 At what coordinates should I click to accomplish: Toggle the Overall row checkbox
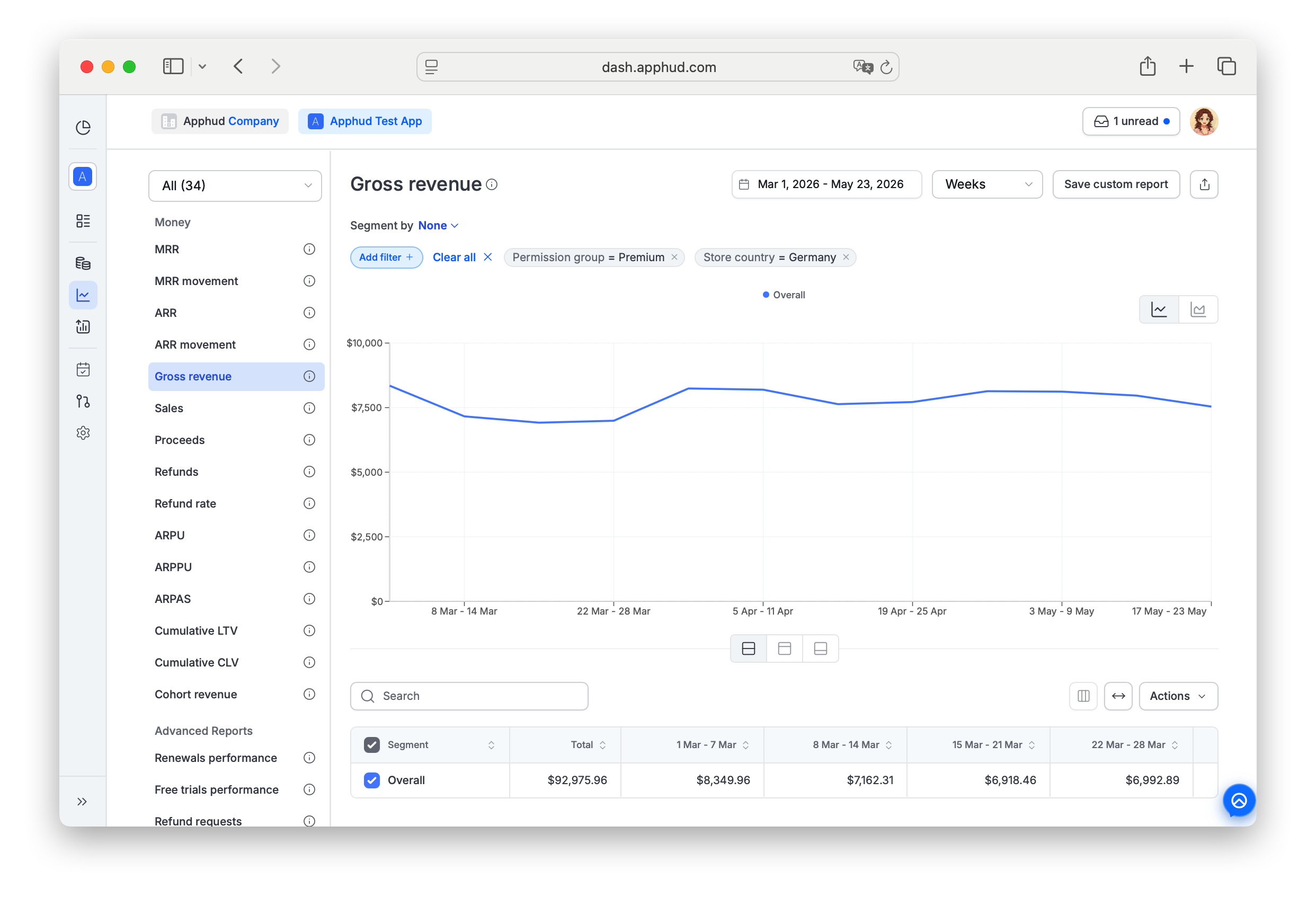[372, 780]
